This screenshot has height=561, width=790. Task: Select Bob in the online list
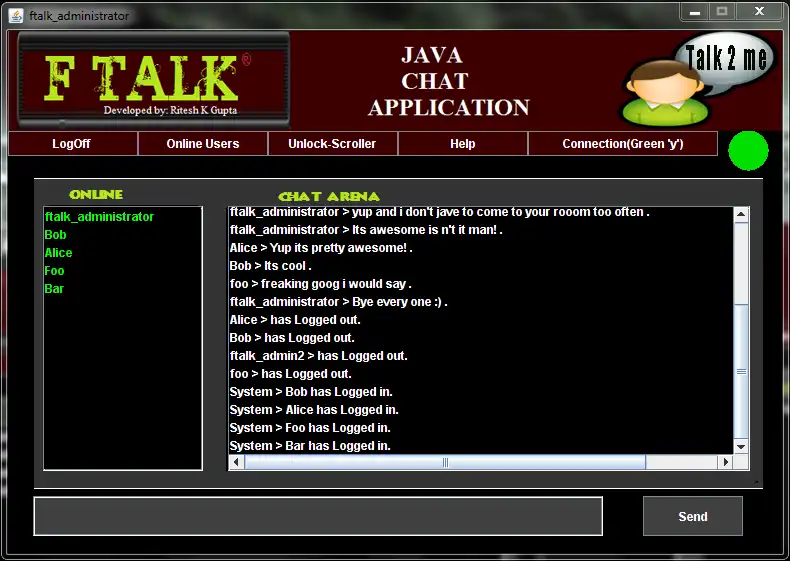coord(55,235)
